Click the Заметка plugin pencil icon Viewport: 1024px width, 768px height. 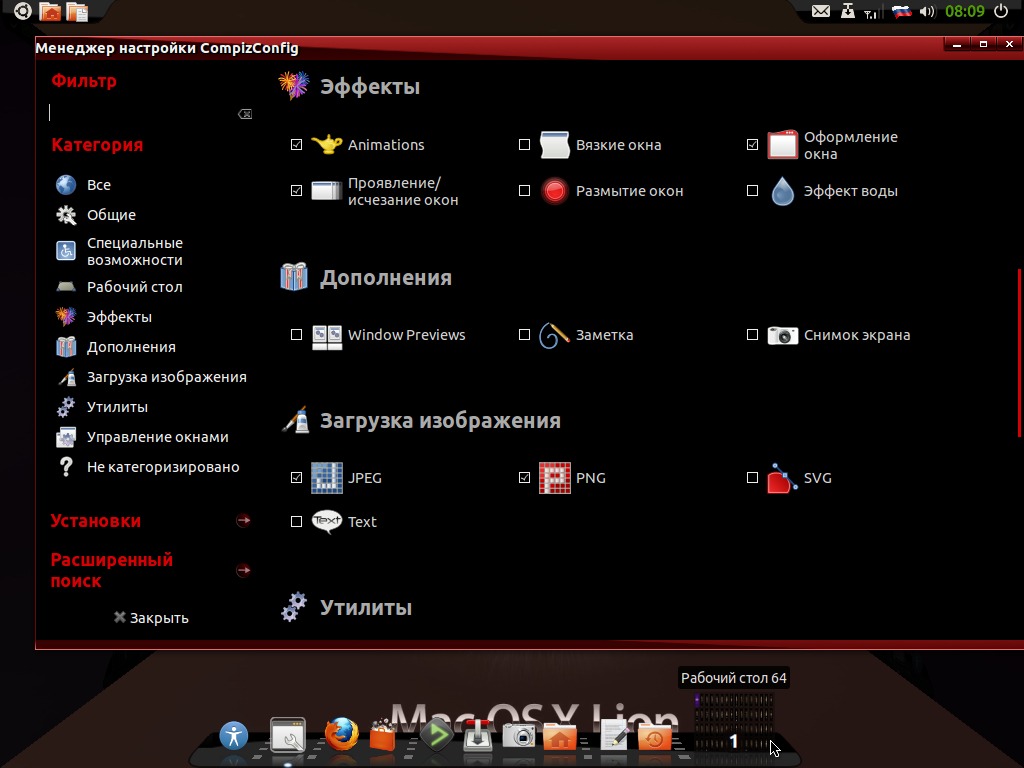[x=554, y=335]
